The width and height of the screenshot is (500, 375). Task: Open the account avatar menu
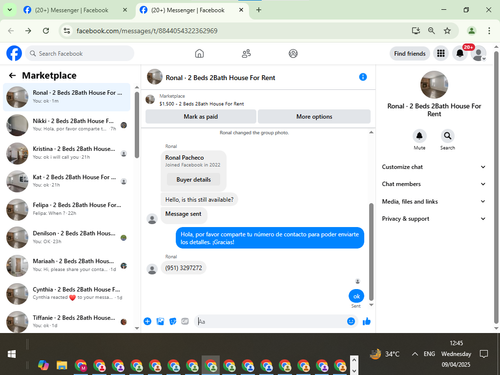pyautogui.click(x=479, y=53)
